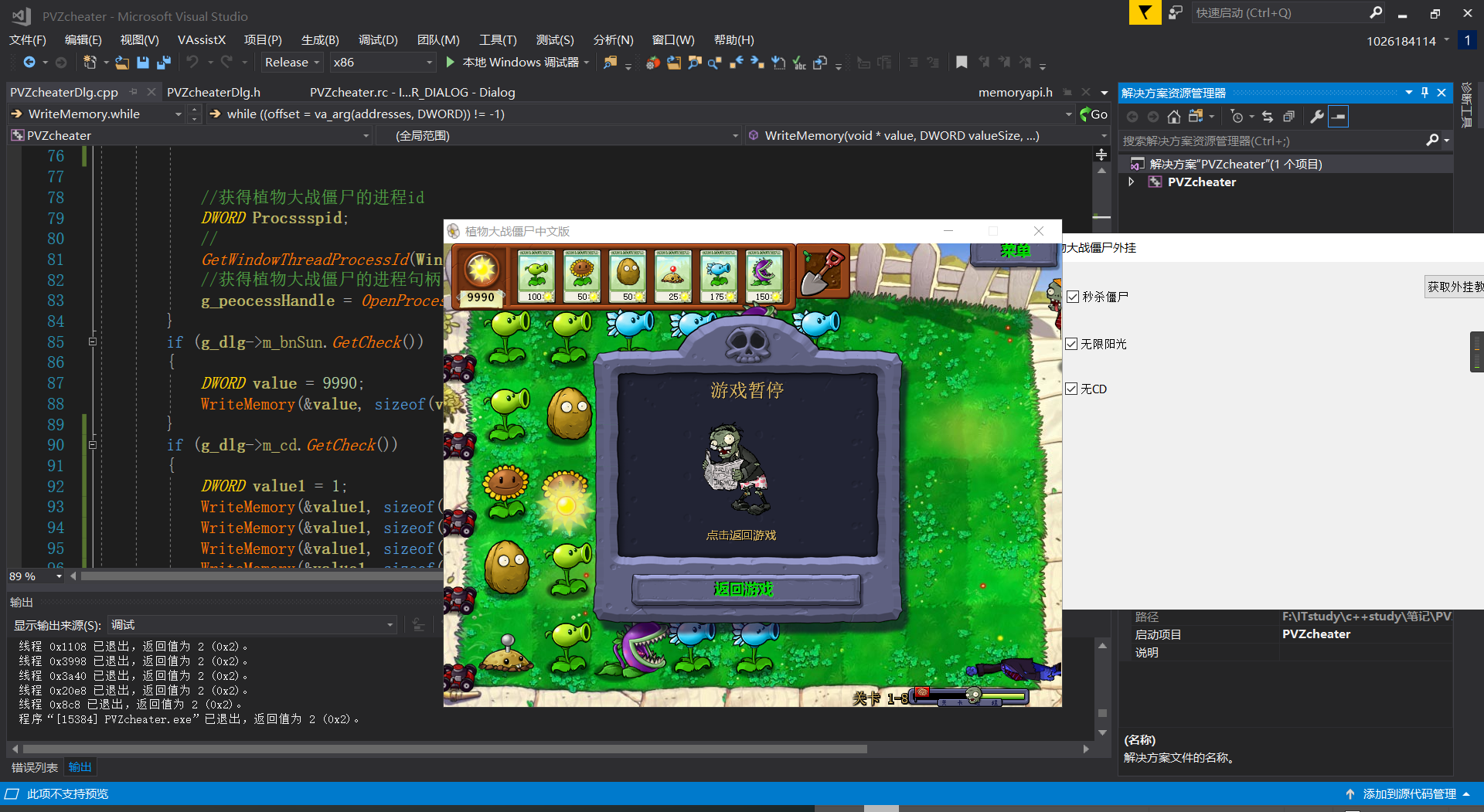Click the VAssistX WriteMemory.while context field

tap(98, 114)
